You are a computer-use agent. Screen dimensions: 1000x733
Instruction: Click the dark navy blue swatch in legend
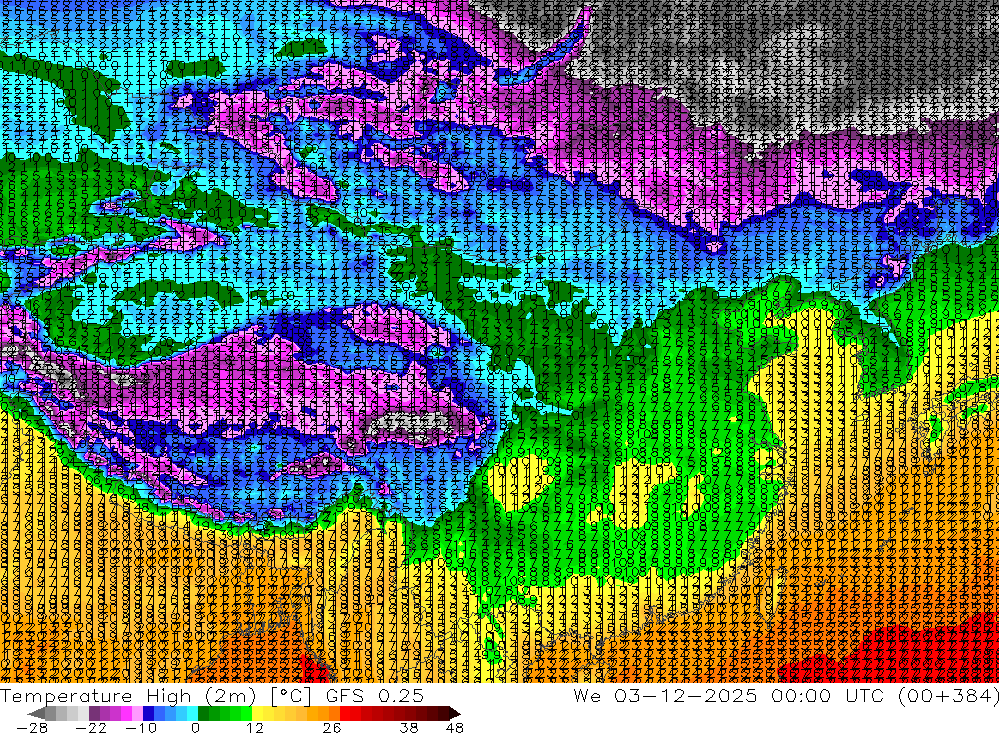coord(148,713)
